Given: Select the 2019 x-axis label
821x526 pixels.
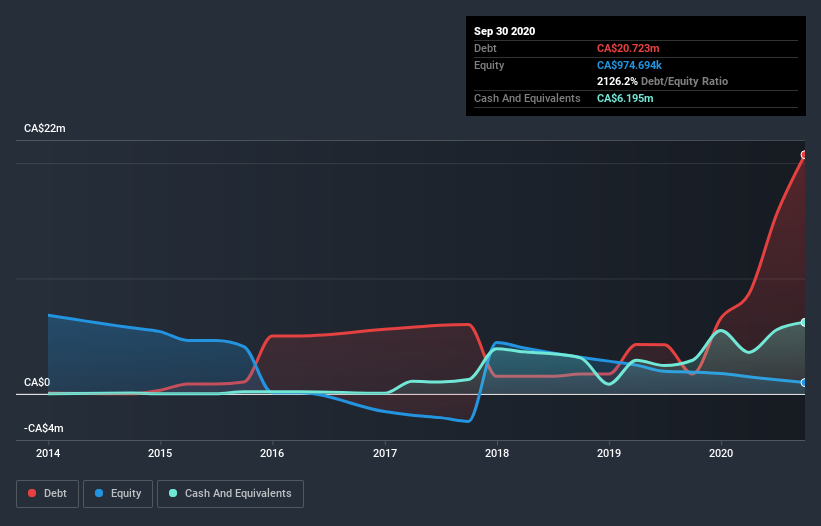Looking at the screenshot, I should 609,453.
